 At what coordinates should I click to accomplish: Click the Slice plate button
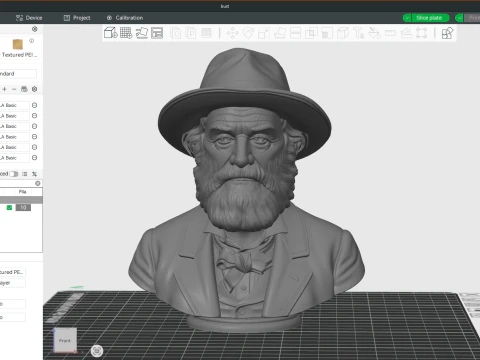tap(430, 18)
